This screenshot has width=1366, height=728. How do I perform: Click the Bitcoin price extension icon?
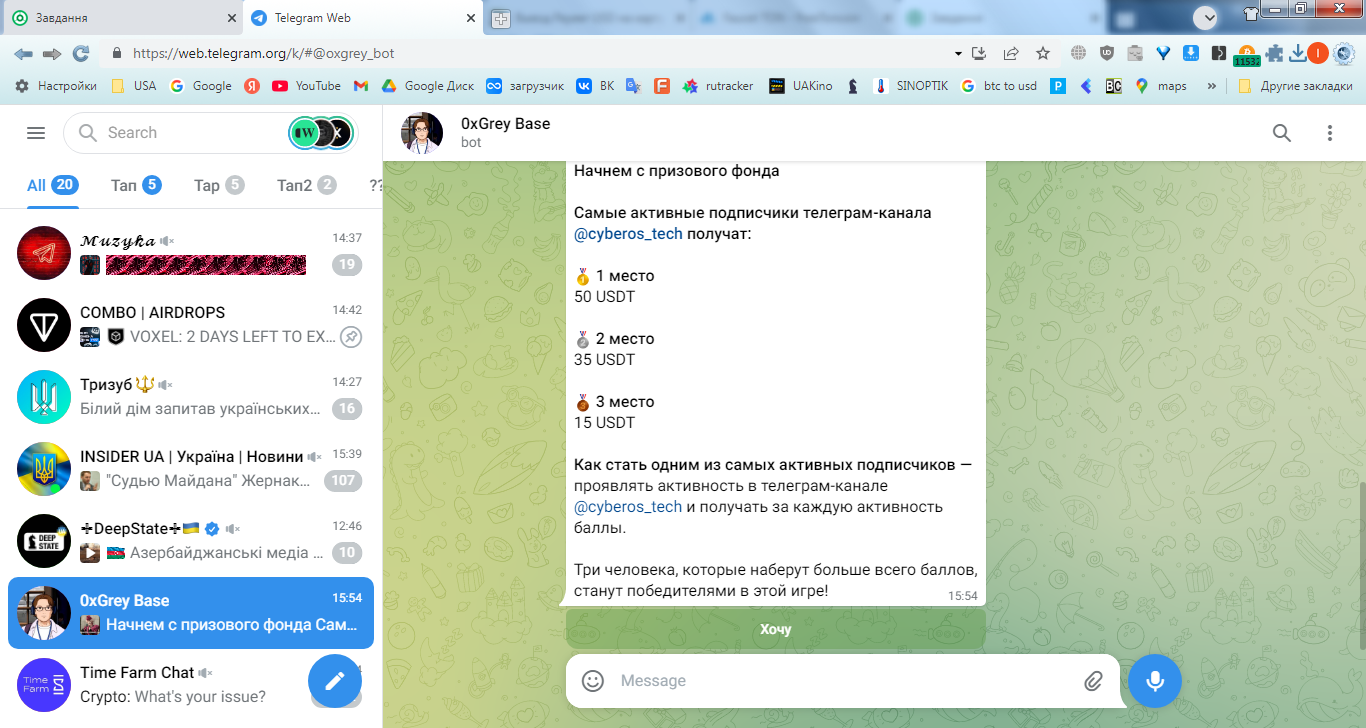click(x=1247, y=55)
